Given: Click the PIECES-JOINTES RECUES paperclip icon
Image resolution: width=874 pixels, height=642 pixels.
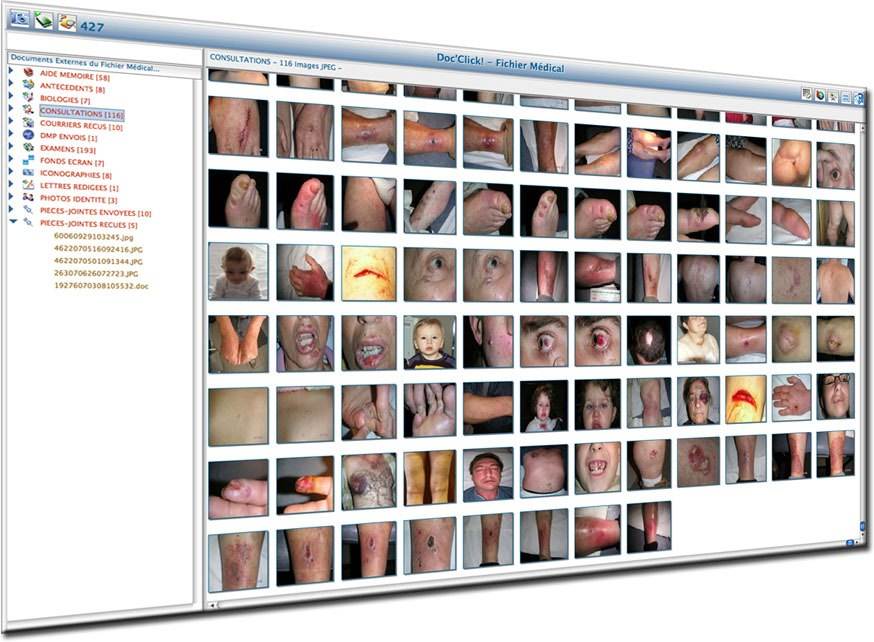Looking at the screenshot, I should (x=28, y=222).
